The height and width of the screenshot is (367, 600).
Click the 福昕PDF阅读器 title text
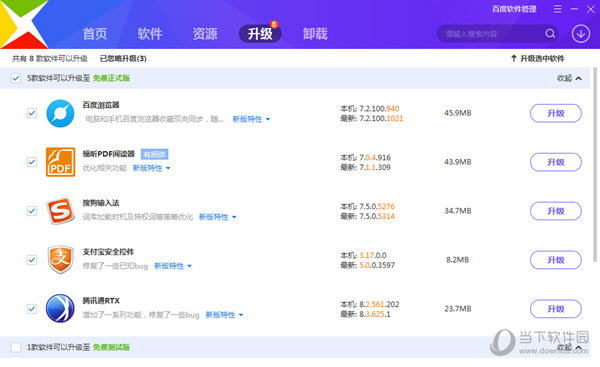109,154
